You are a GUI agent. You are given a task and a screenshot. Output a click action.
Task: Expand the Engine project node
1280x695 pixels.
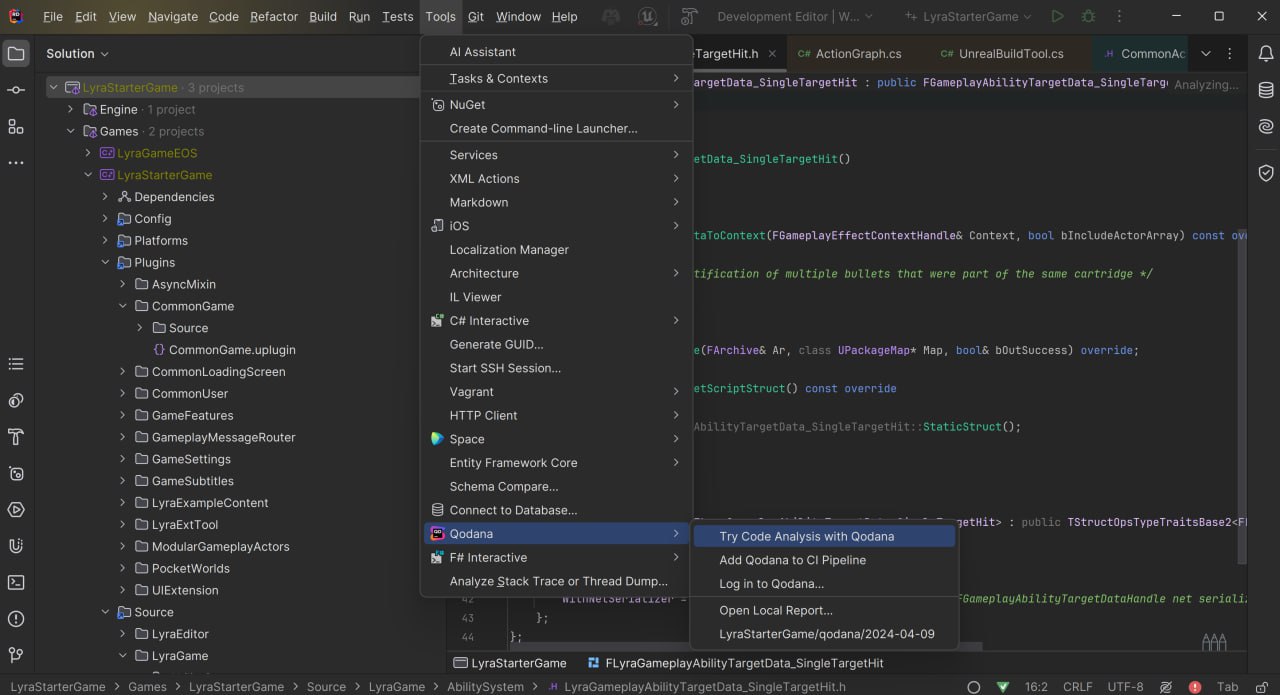pos(70,109)
